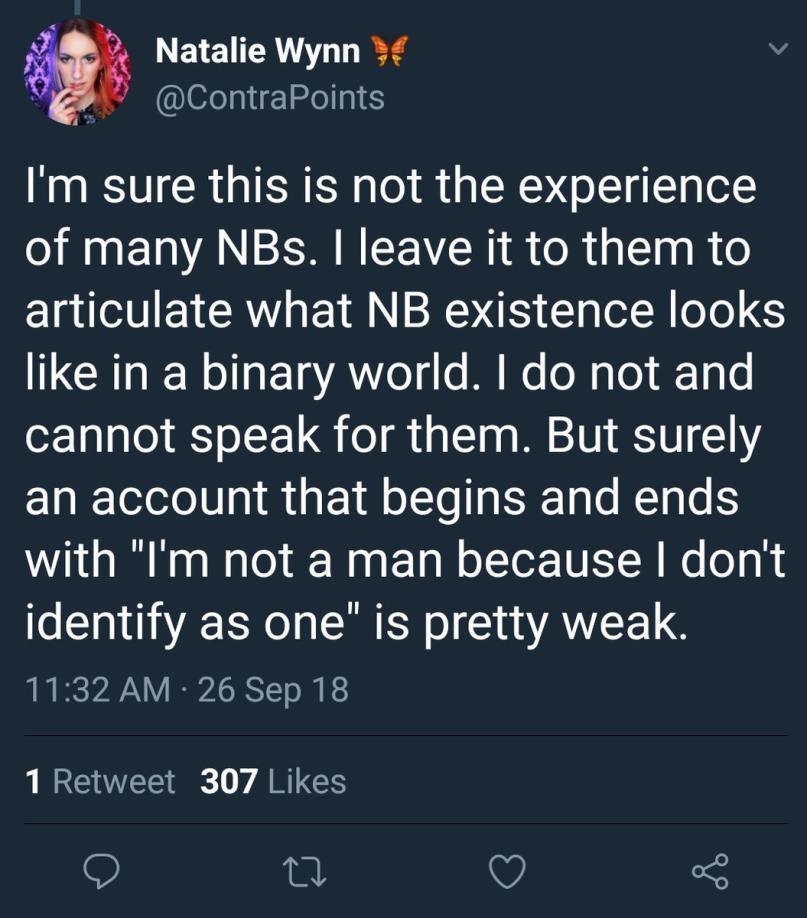Image resolution: width=807 pixels, height=918 pixels.
Task: Open the share icon options
Action: click(x=711, y=872)
